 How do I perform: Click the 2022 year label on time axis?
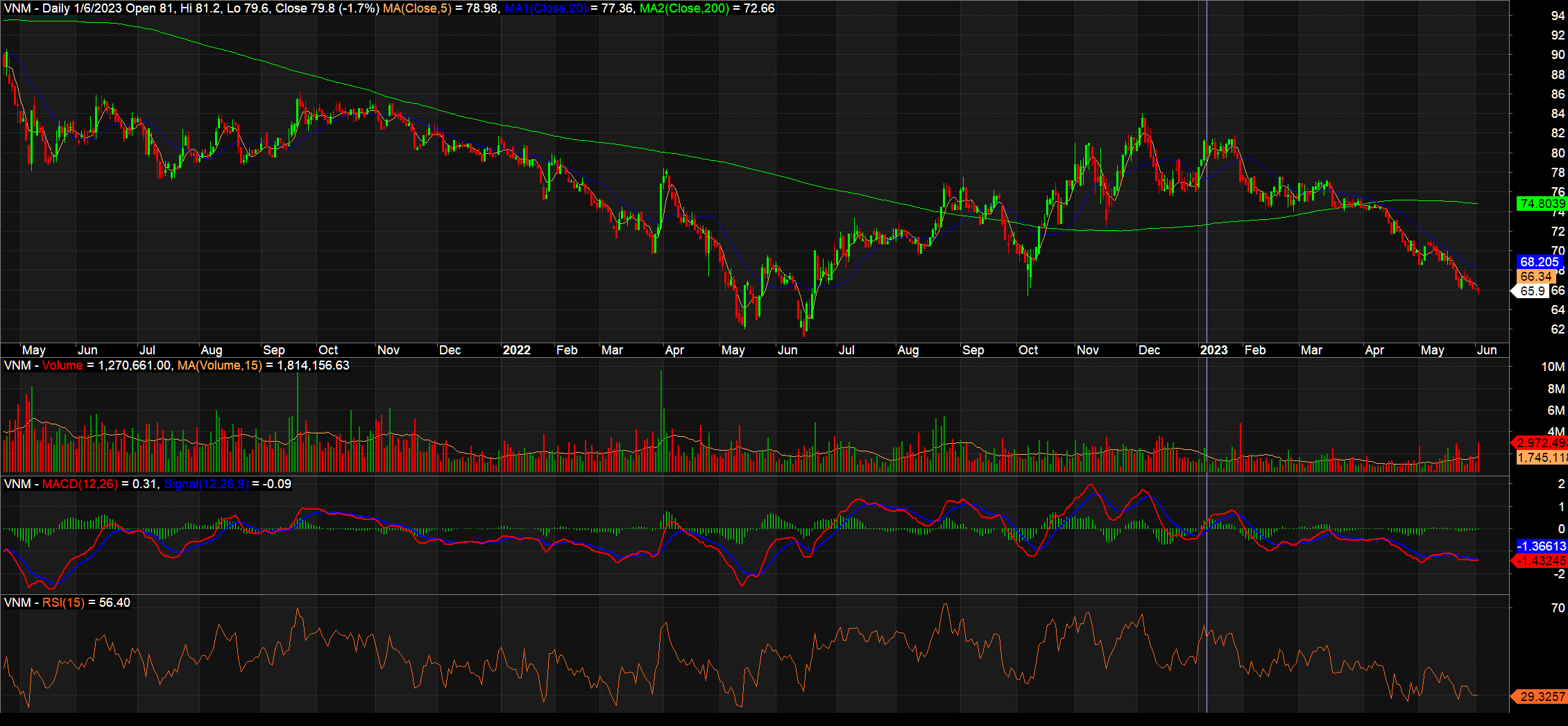(x=516, y=350)
